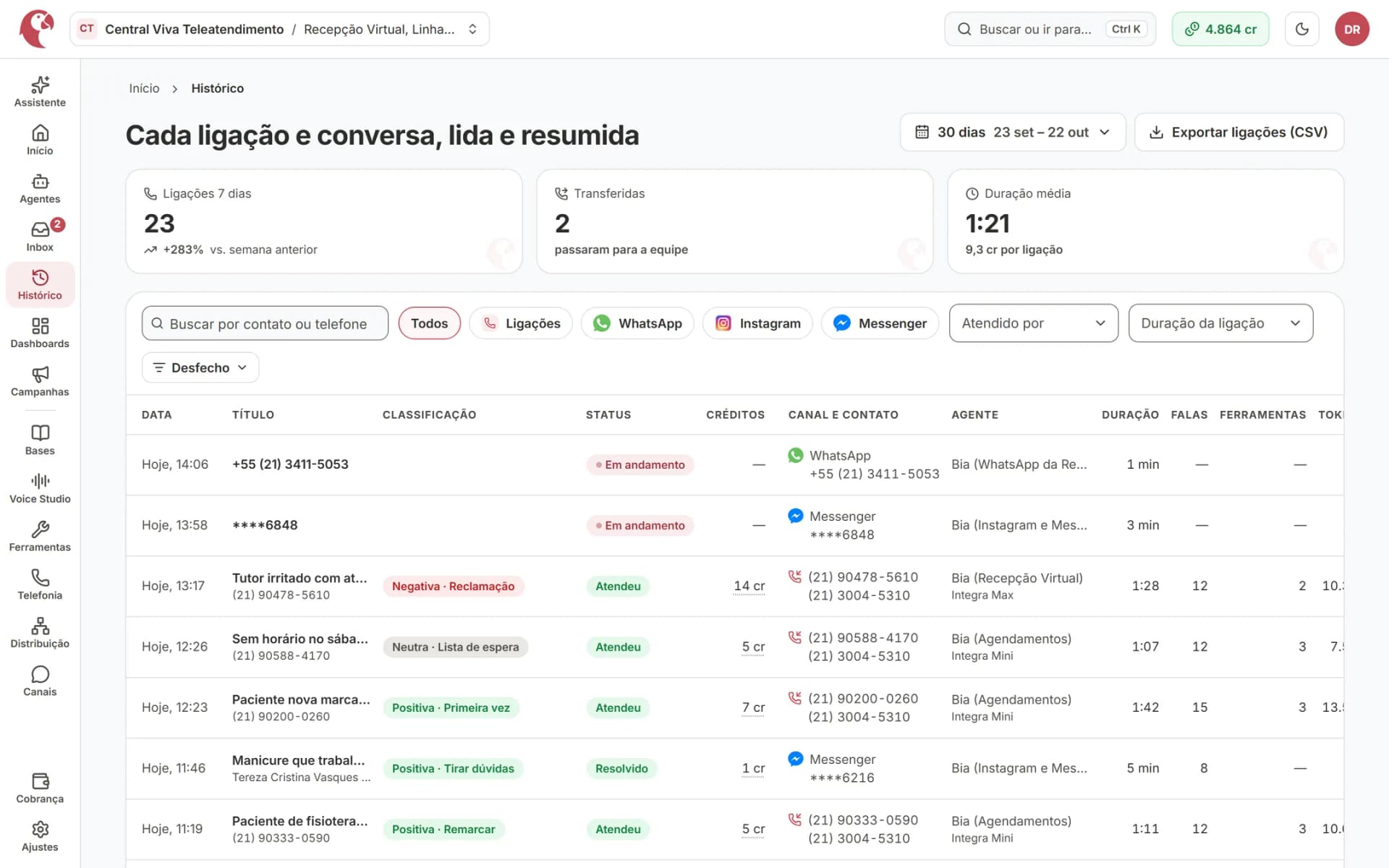Open the Tutor irritado com at... call row
The height and width of the screenshot is (868, 1389).
tap(734, 586)
